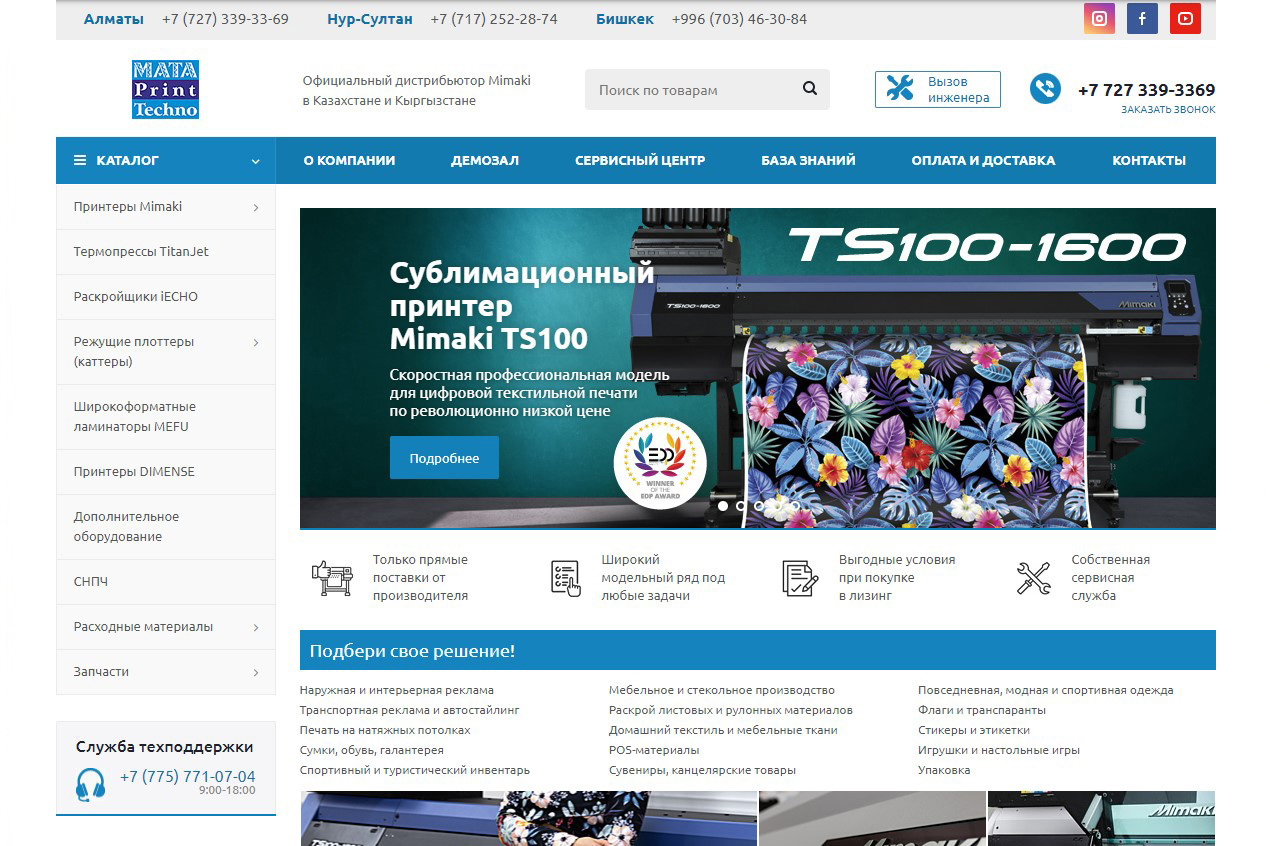Open the Instagram page icon

pyautogui.click(x=1099, y=18)
